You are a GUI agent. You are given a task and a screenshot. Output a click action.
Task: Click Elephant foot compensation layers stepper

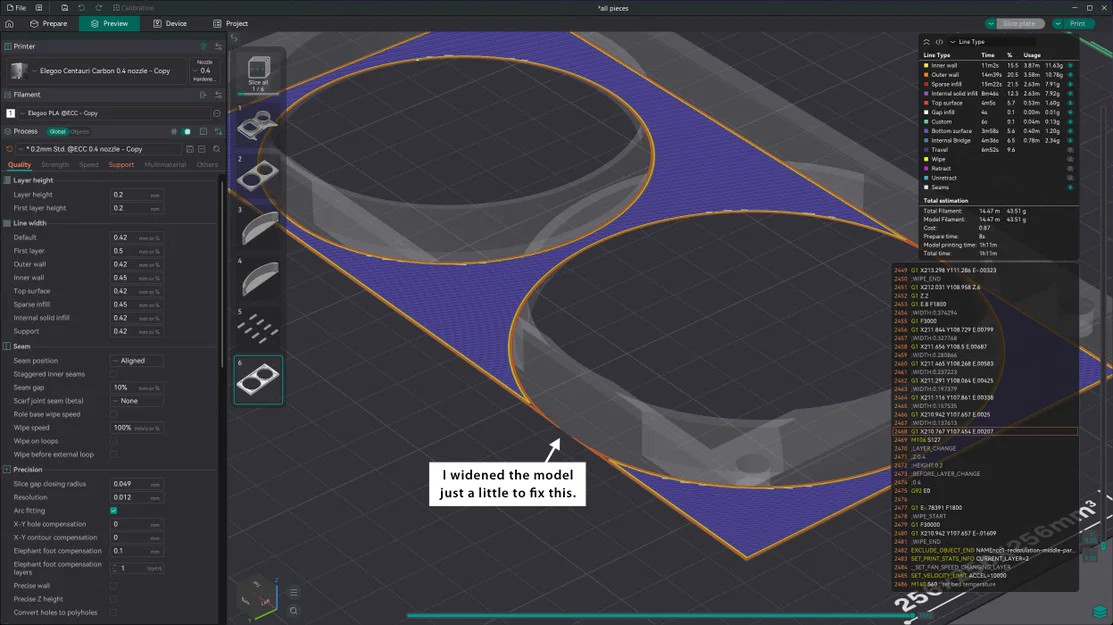click(114, 568)
